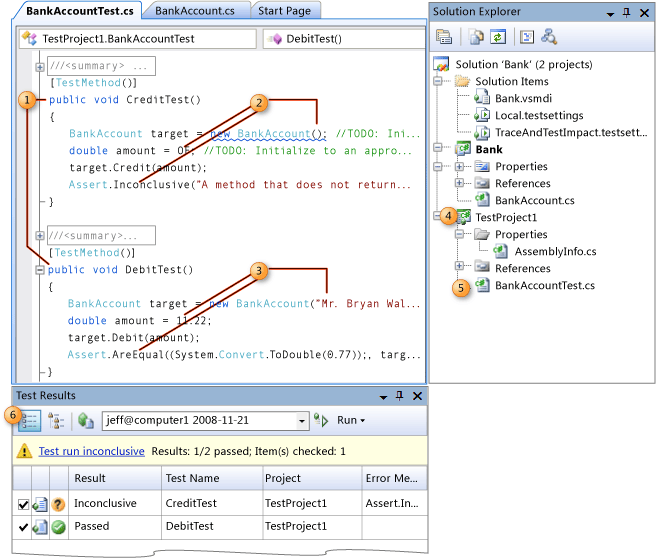Open the Run button dropdown arrow
The width and height of the screenshot is (656, 558).
362,420
